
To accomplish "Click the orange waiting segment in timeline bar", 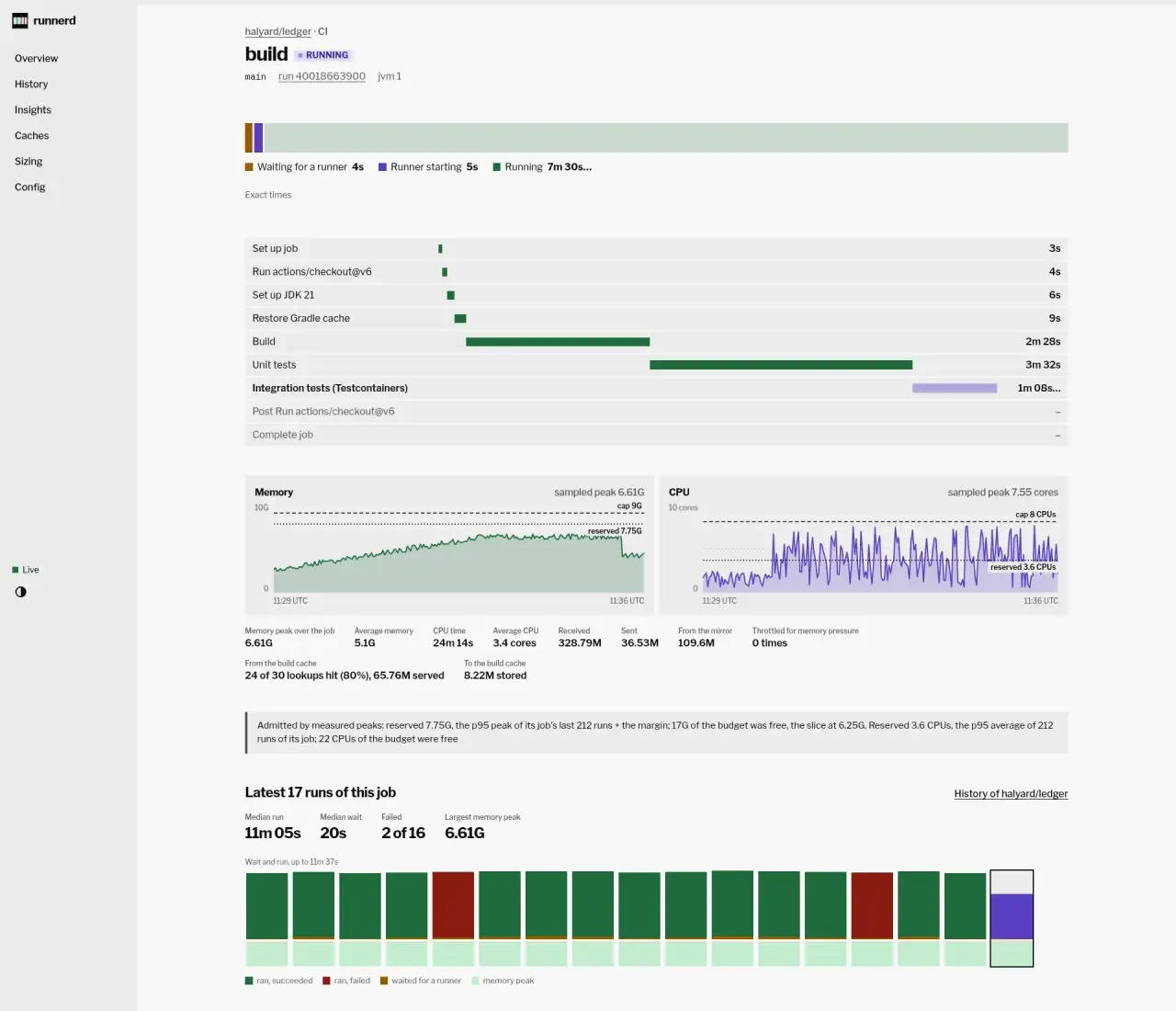I will 249,138.
